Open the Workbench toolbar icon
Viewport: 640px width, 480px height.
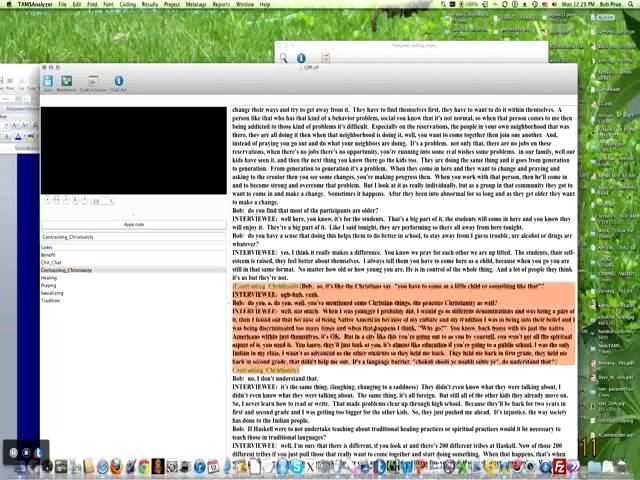click(x=67, y=81)
